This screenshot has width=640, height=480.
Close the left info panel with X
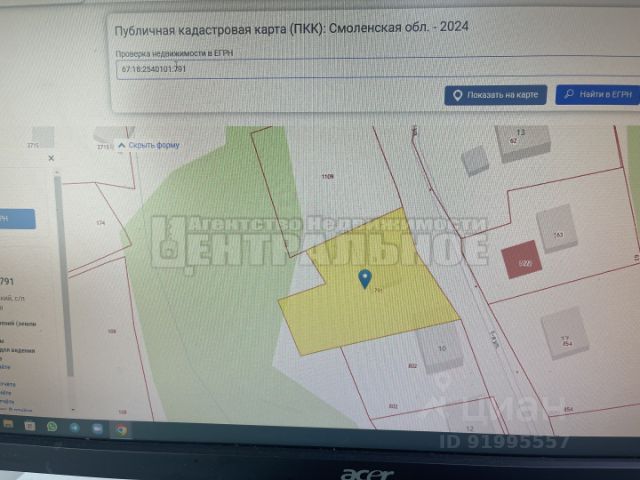click(x=51, y=158)
